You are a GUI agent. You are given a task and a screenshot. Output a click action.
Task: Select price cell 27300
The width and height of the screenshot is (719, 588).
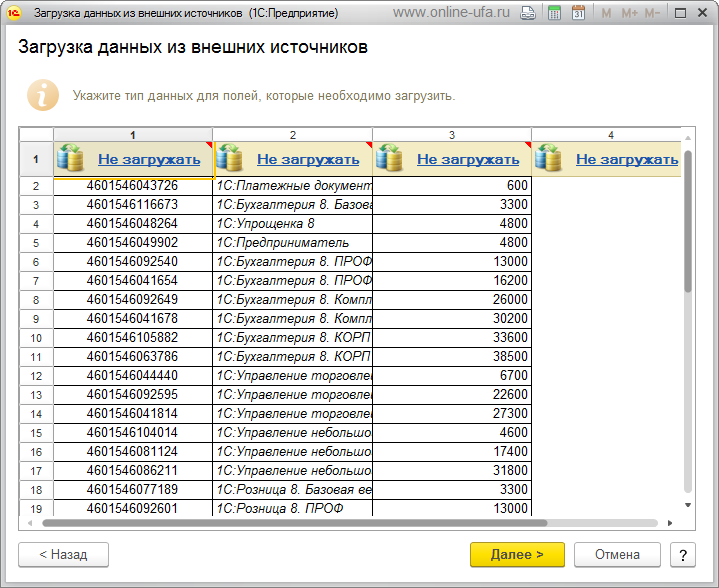pos(452,414)
